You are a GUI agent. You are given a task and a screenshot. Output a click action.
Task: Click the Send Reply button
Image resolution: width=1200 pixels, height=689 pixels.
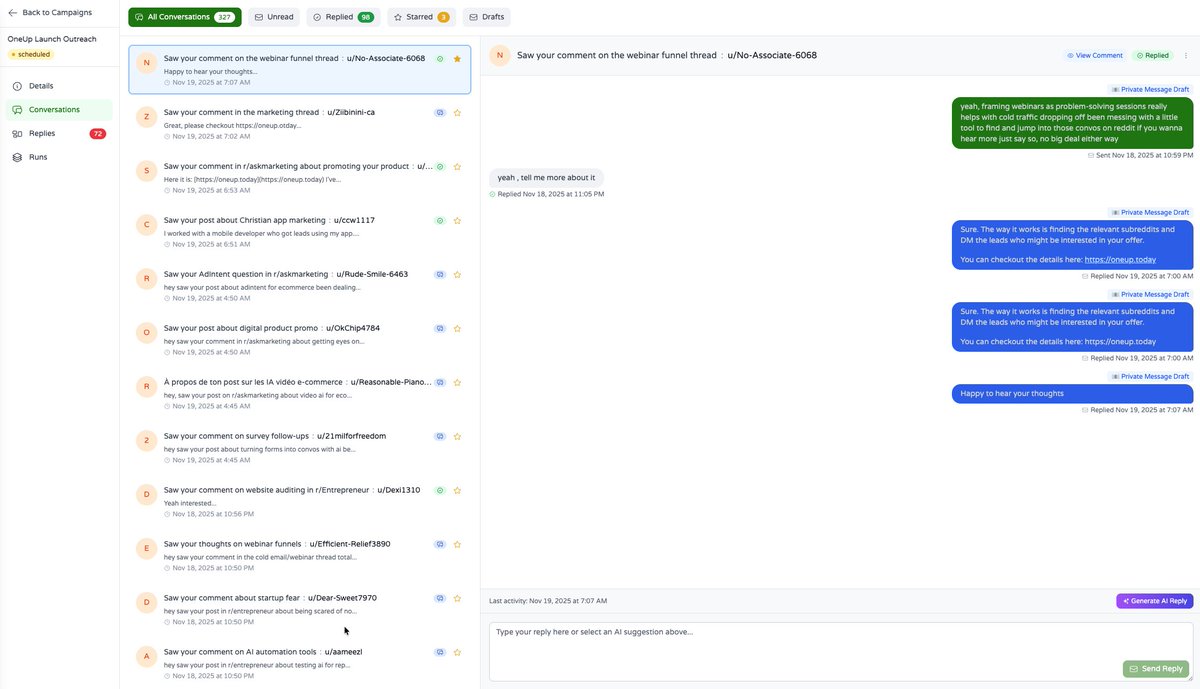click(1156, 669)
